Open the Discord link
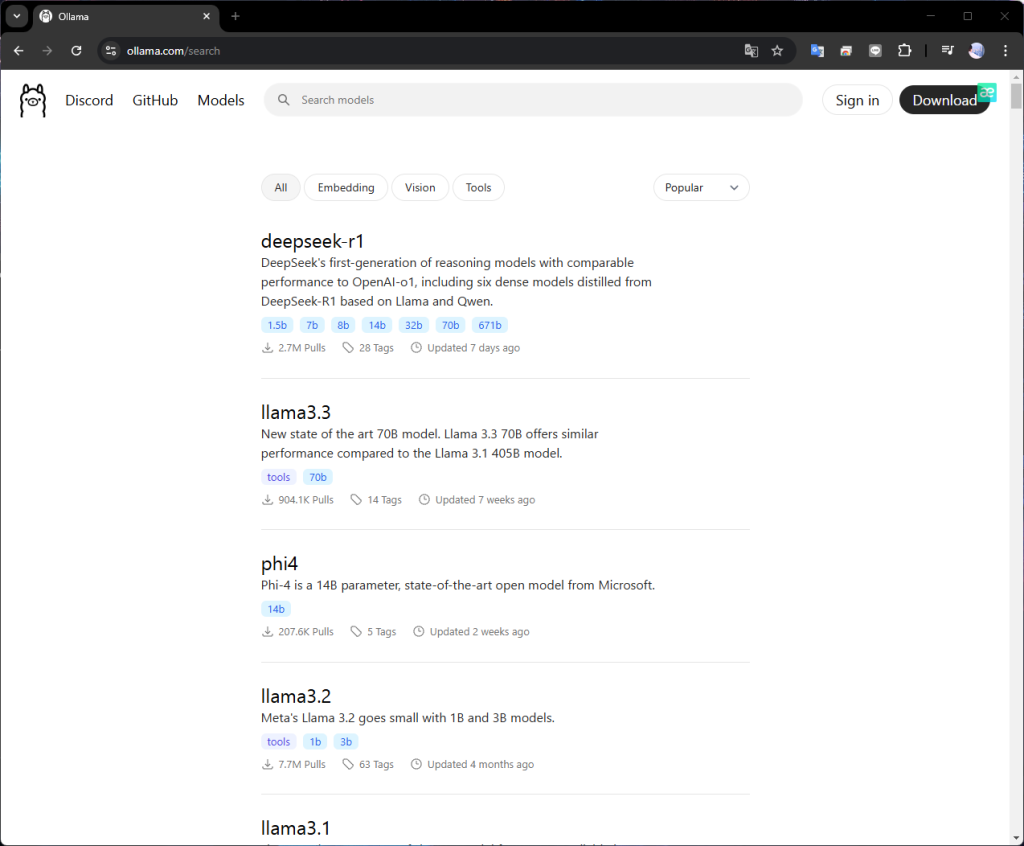This screenshot has height=846, width=1024. tap(89, 101)
